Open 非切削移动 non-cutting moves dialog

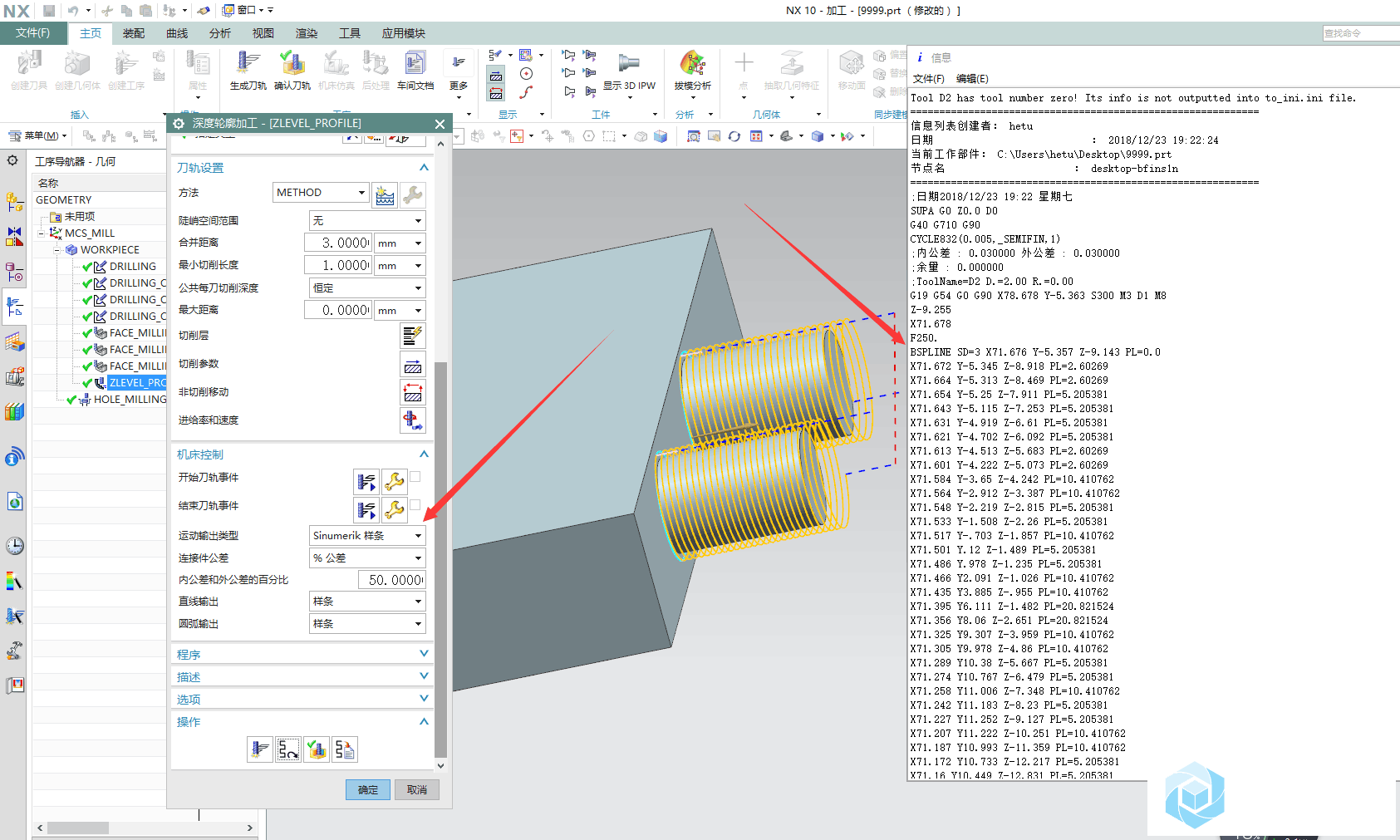coord(413,392)
